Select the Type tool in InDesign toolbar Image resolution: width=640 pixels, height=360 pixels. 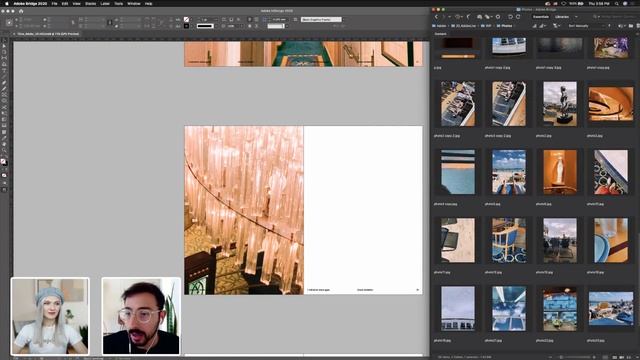4,70
